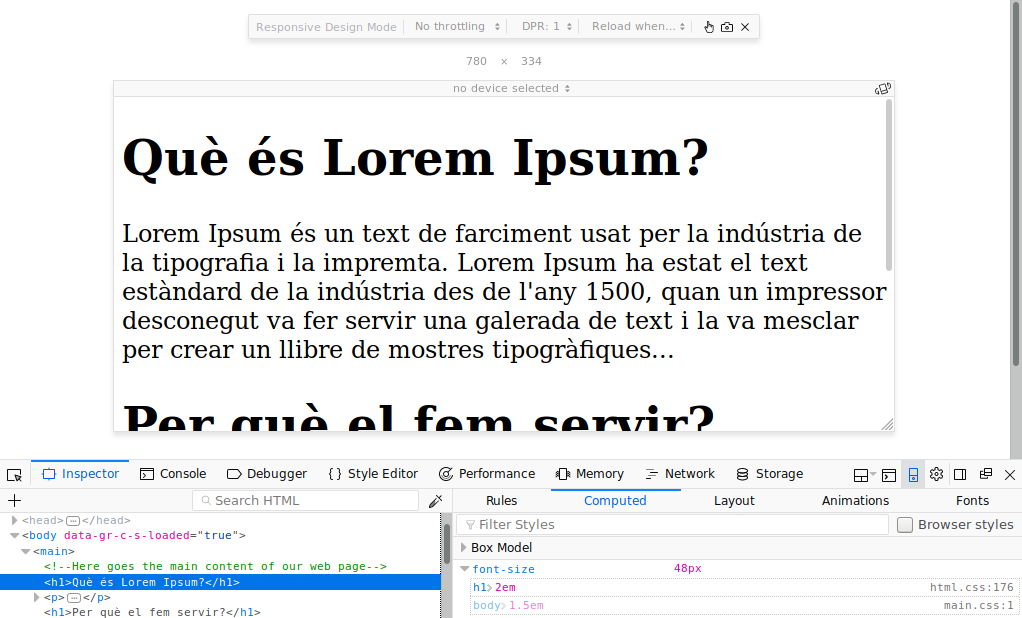This screenshot has height=618, width=1022.
Task: Click the element picker icon
Action: (x=14, y=474)
